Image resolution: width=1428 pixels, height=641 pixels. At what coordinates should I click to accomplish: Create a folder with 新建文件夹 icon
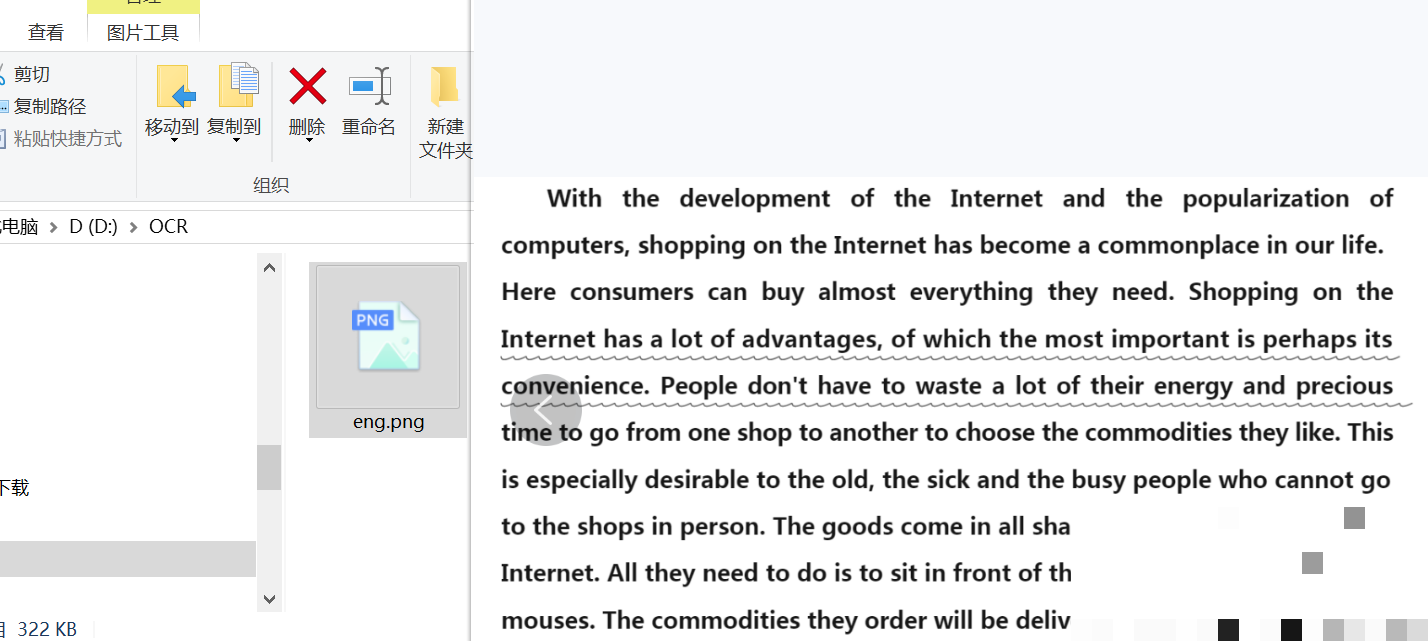(x=444, y=87)
